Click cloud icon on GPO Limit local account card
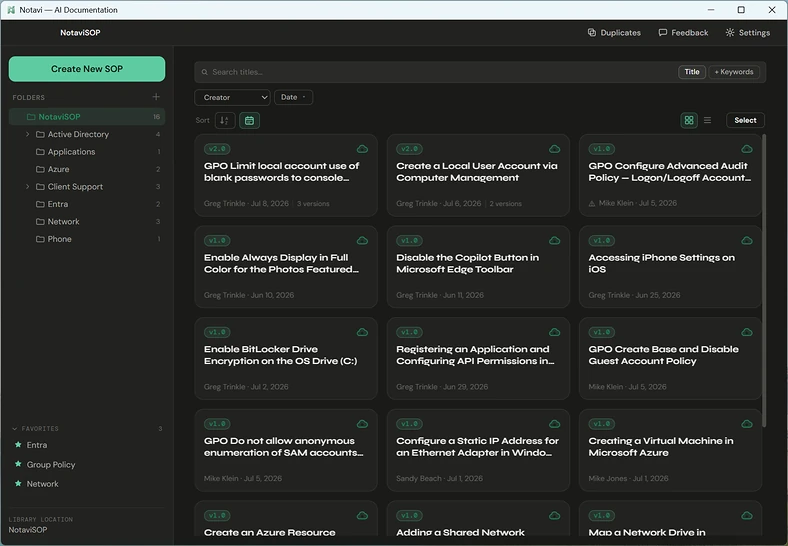Viewport: 788px width, 546px height. coord(362,149)
